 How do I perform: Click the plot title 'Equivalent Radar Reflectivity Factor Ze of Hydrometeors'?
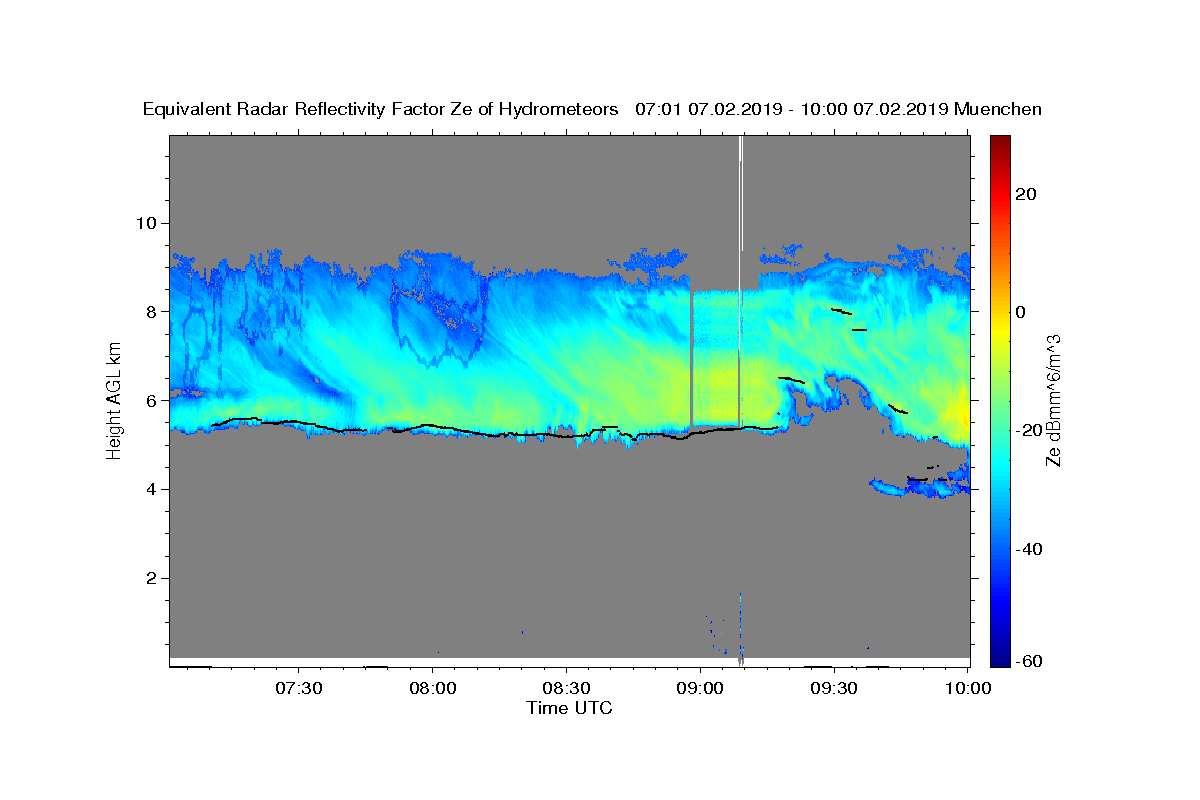[x=380, y=110]
